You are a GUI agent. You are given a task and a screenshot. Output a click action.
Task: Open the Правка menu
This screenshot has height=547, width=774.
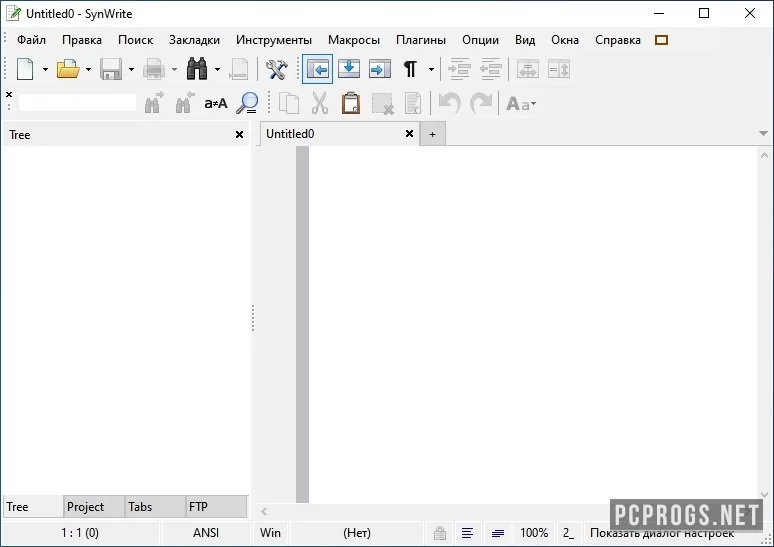(x=82, y=40)
